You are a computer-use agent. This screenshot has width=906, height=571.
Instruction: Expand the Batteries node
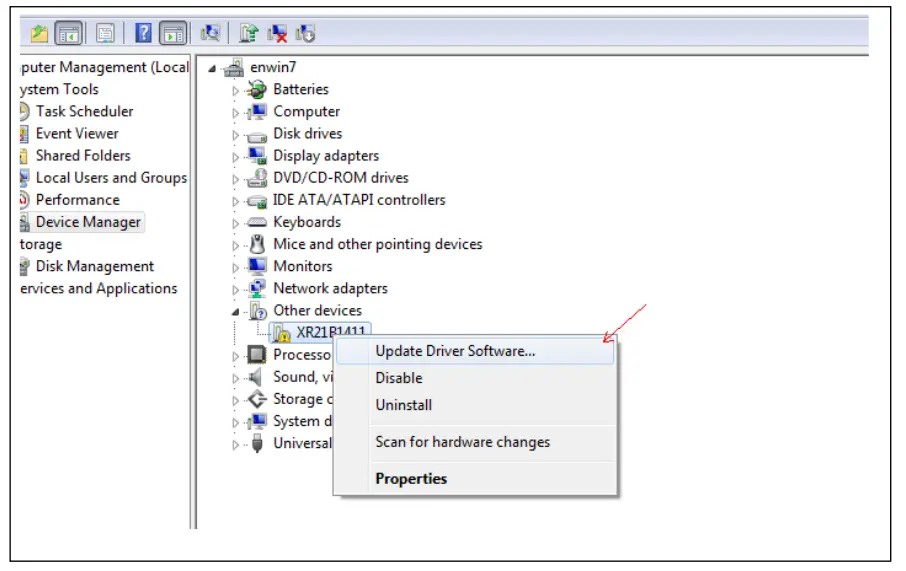click(x=235, y=91)
